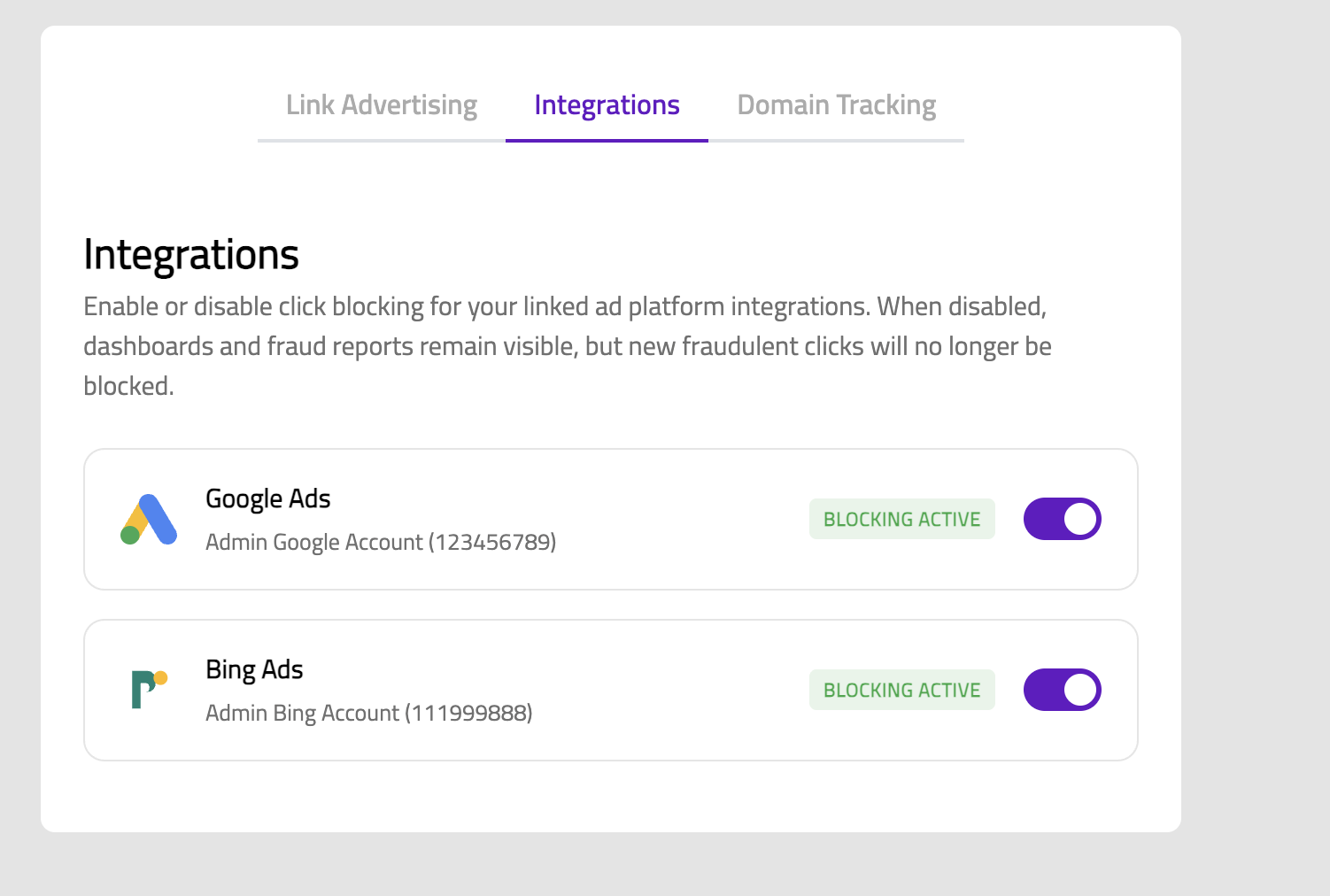Select the Integrations tab
Image resolution: width=1330 pixels, height=896 pixels.
pyautogui.click(x=607, y=104)
